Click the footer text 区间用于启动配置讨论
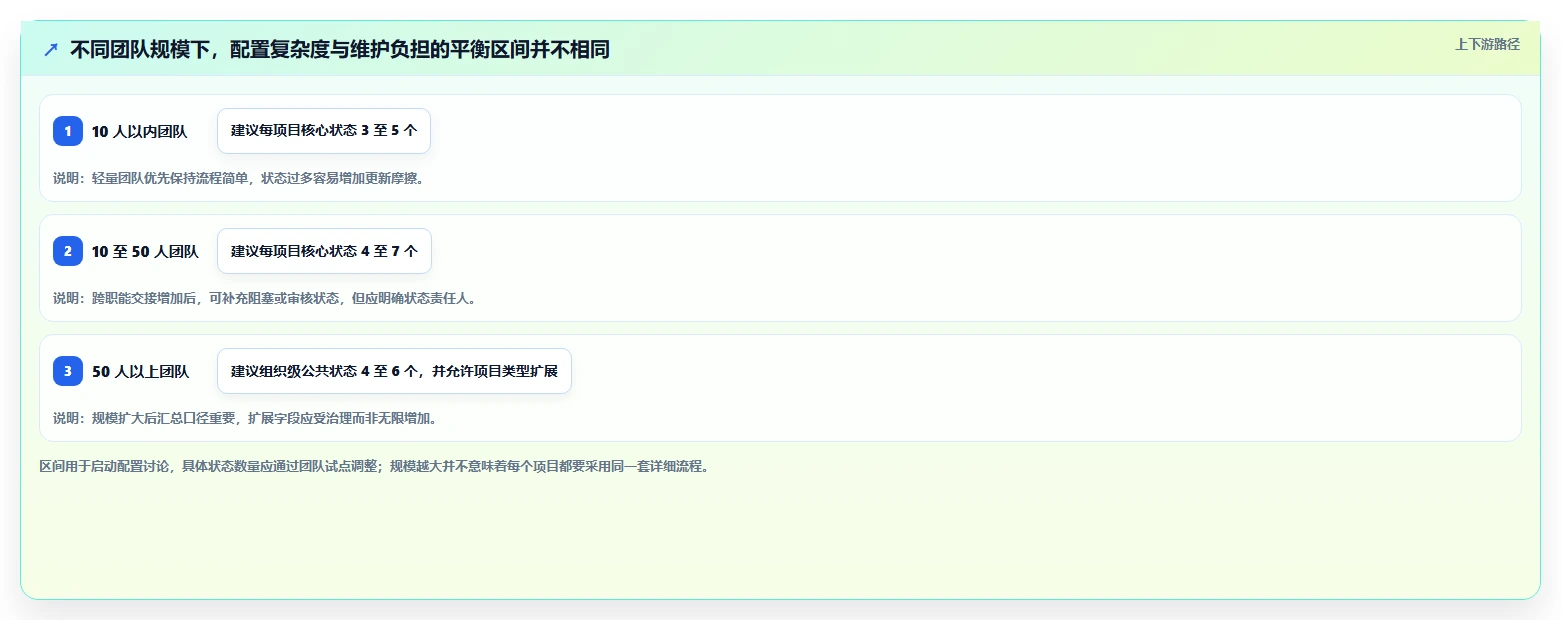Screen dimensions: 1561x620 point(375,466)
